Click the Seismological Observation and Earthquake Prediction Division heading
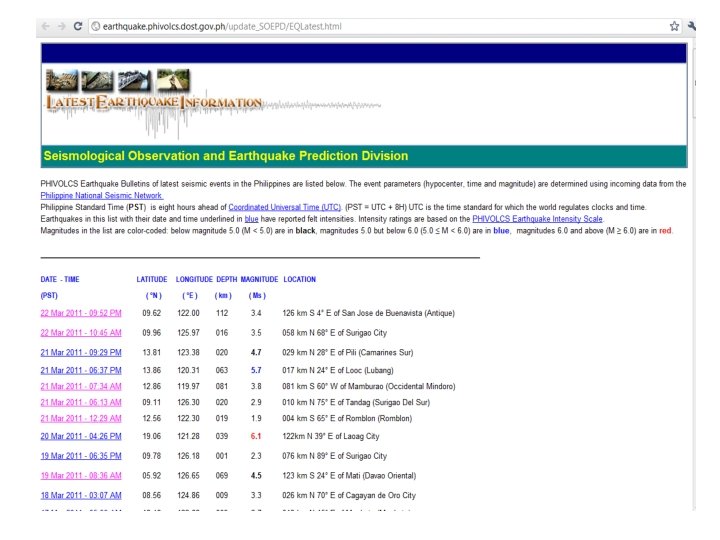This screenshot has width=720, height=540. coord(226,156)
